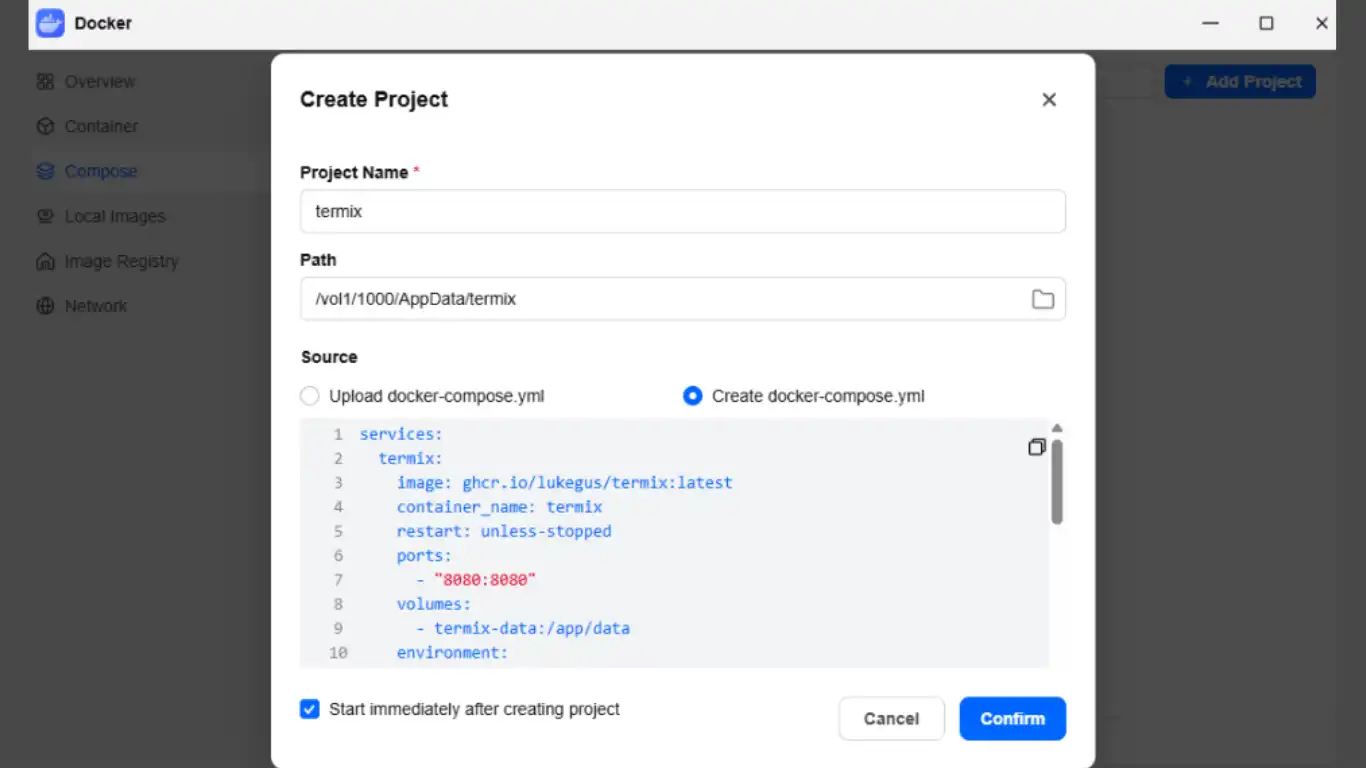Viewport: 1366px width, 768px height.
Task: Open Overview via its grid icon
Action: pos(45,82)
